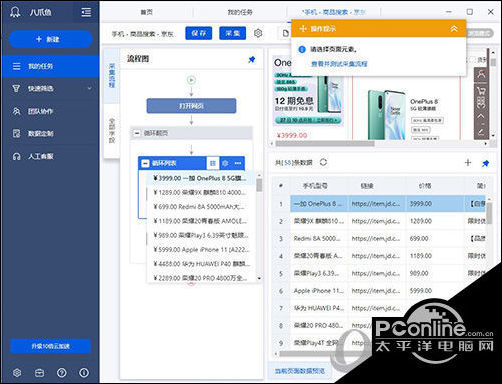Click the blue 保存 save button

(x=199, y=33)
